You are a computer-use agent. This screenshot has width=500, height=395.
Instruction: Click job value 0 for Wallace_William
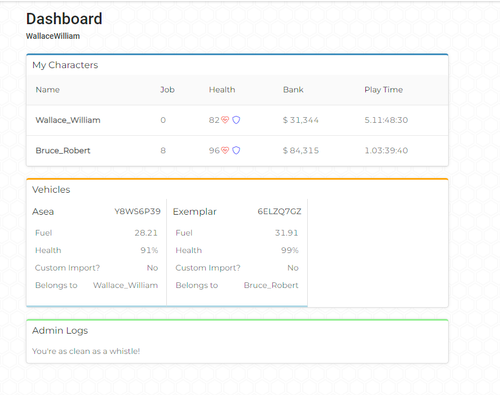pyautogui.click(x=163, y=120)
